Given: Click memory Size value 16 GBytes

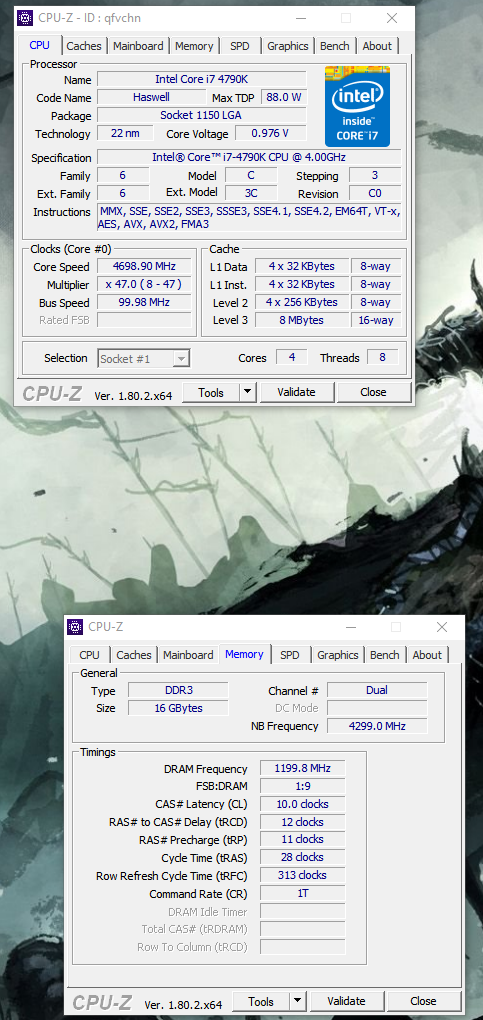Looking at the screenshot, I should click(178, 708).
